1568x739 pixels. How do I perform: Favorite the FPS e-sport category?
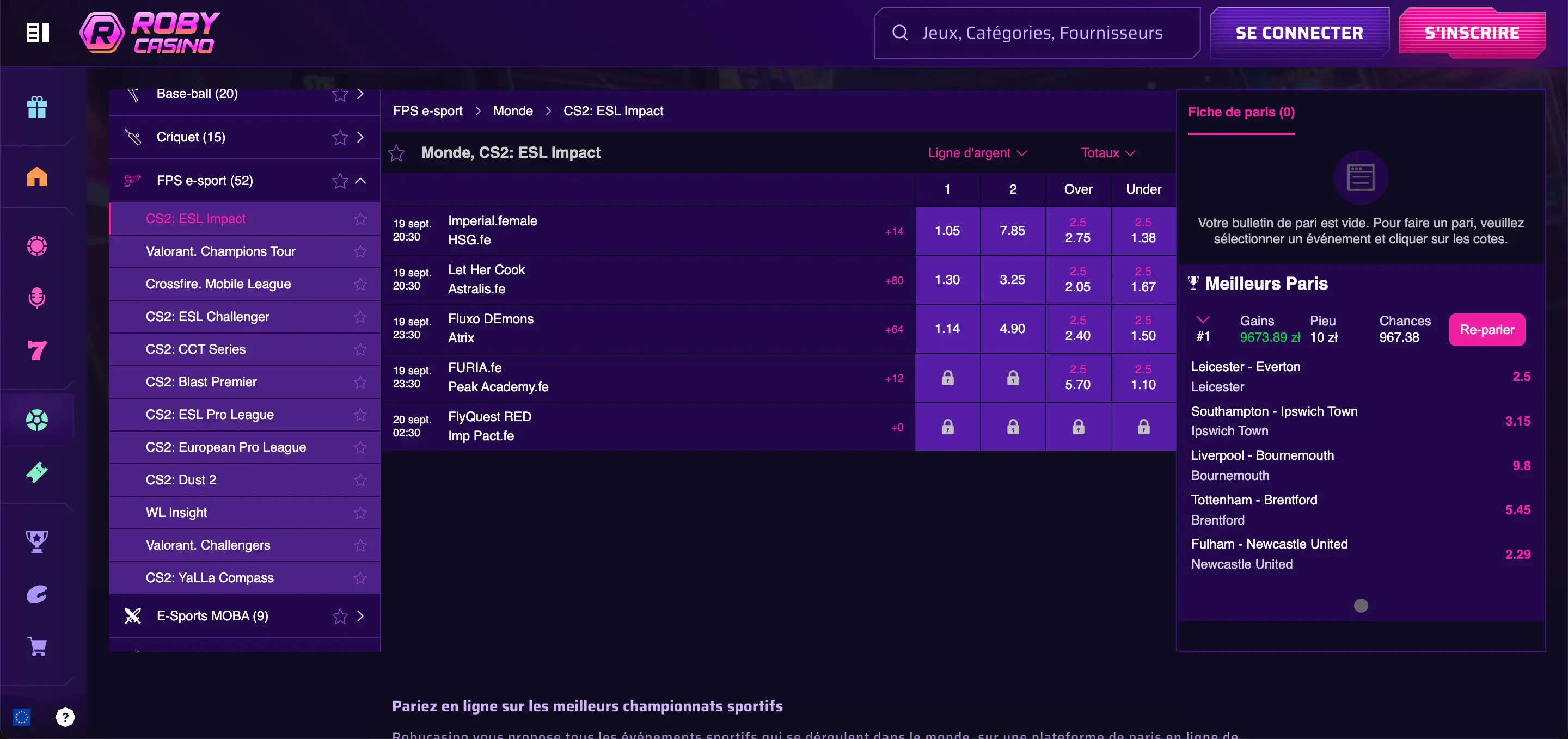(340, 181)
